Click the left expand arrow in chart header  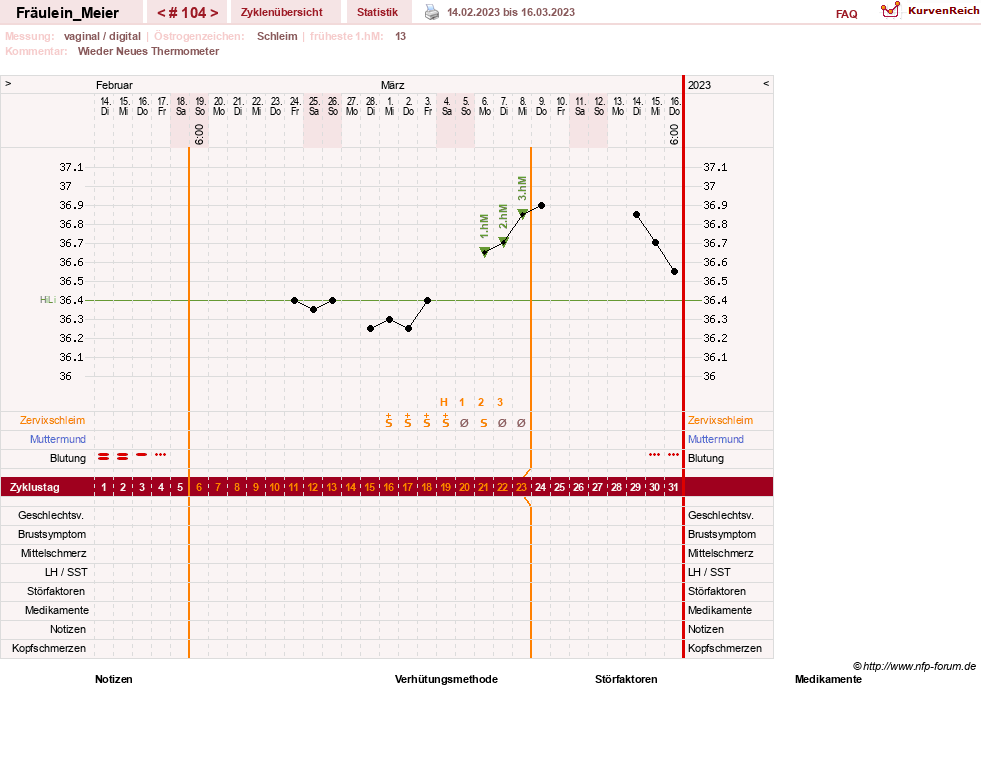tap(8, 83)
